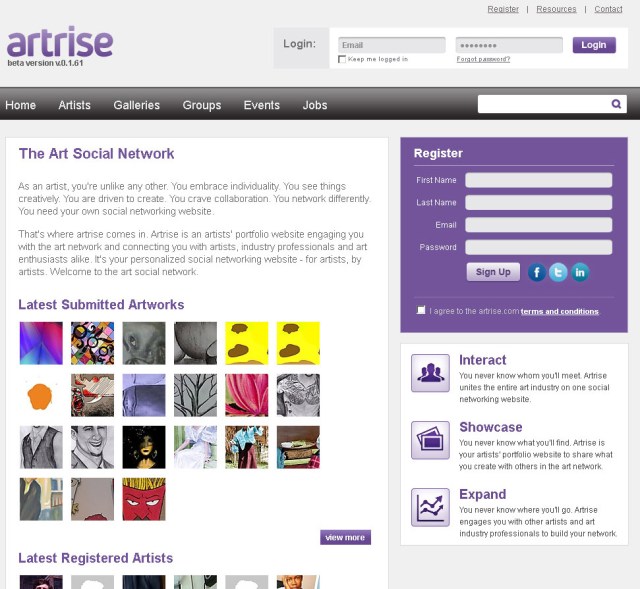
Task: Open the Jobs menu item
Action: tap(315, 105)
